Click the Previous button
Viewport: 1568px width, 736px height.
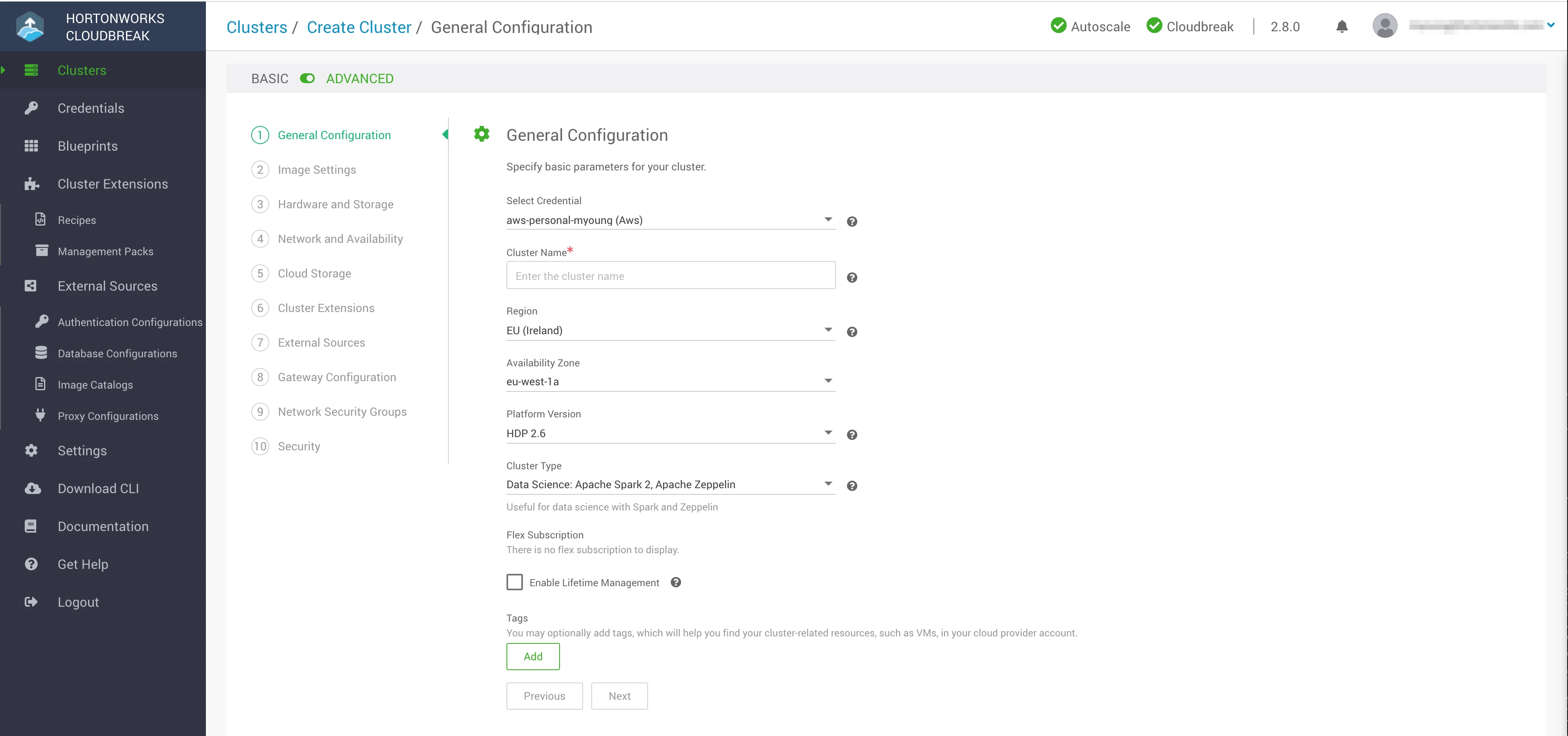544,696
